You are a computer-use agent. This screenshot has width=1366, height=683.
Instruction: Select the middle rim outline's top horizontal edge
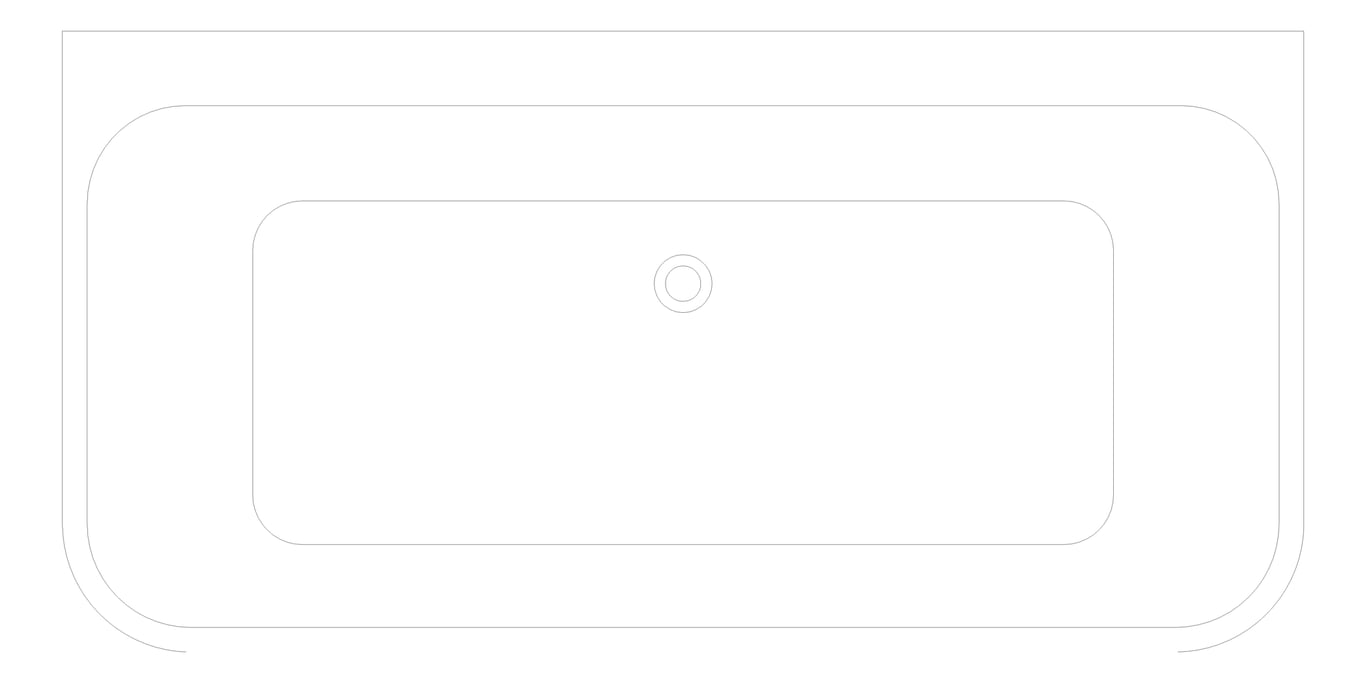[x=683, y=106]
